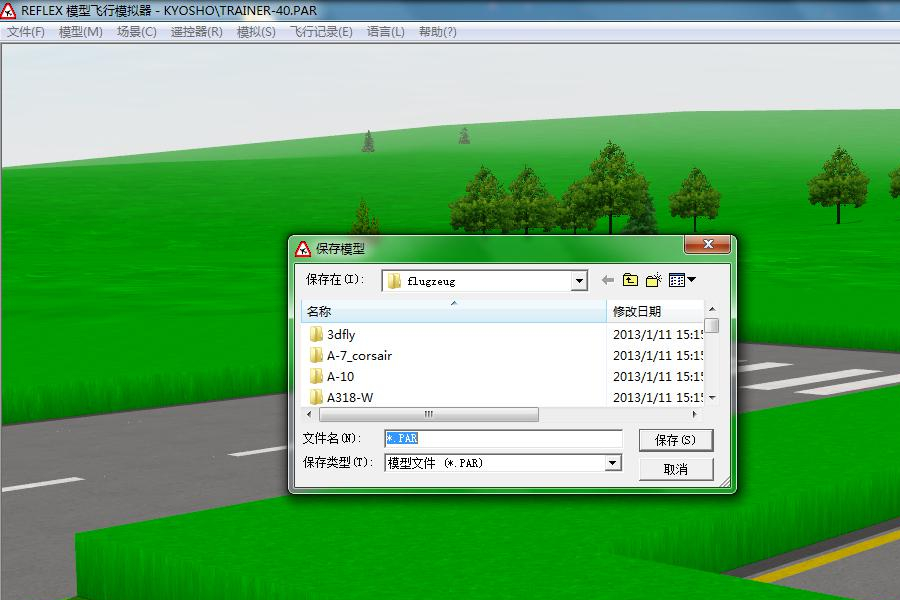
Task: Select the A-7_corsair folder name
Action: click(359, 356)
